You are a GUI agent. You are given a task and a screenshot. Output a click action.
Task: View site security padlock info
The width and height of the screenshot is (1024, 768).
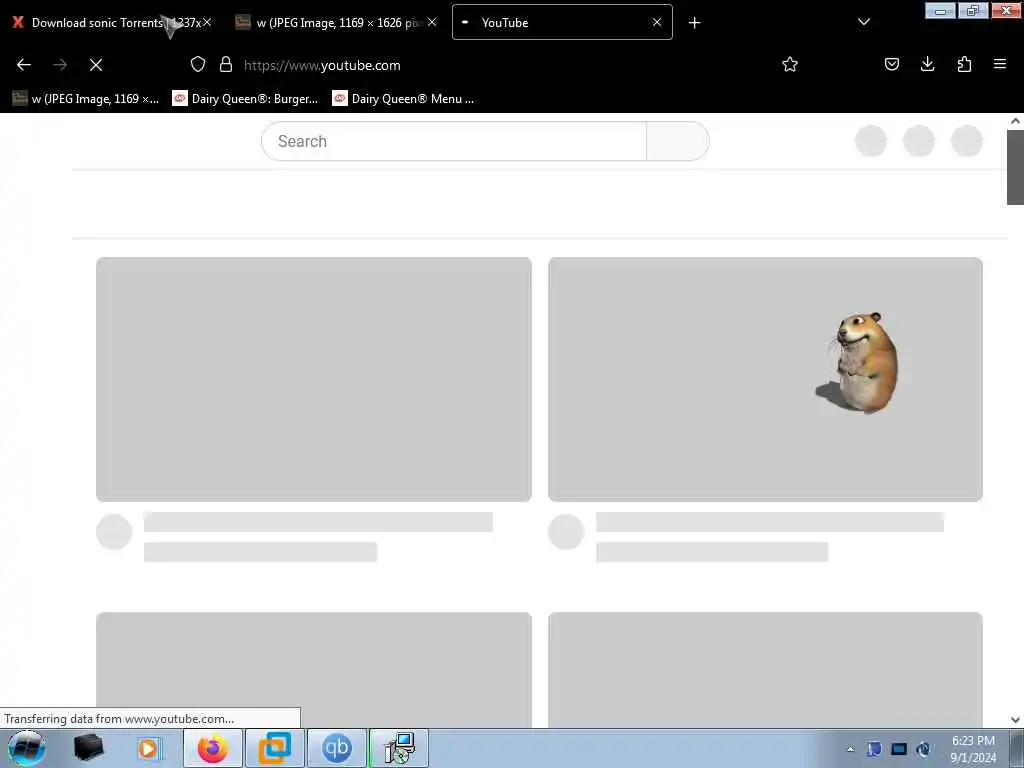pyautogui.click(x=226, y=64)
